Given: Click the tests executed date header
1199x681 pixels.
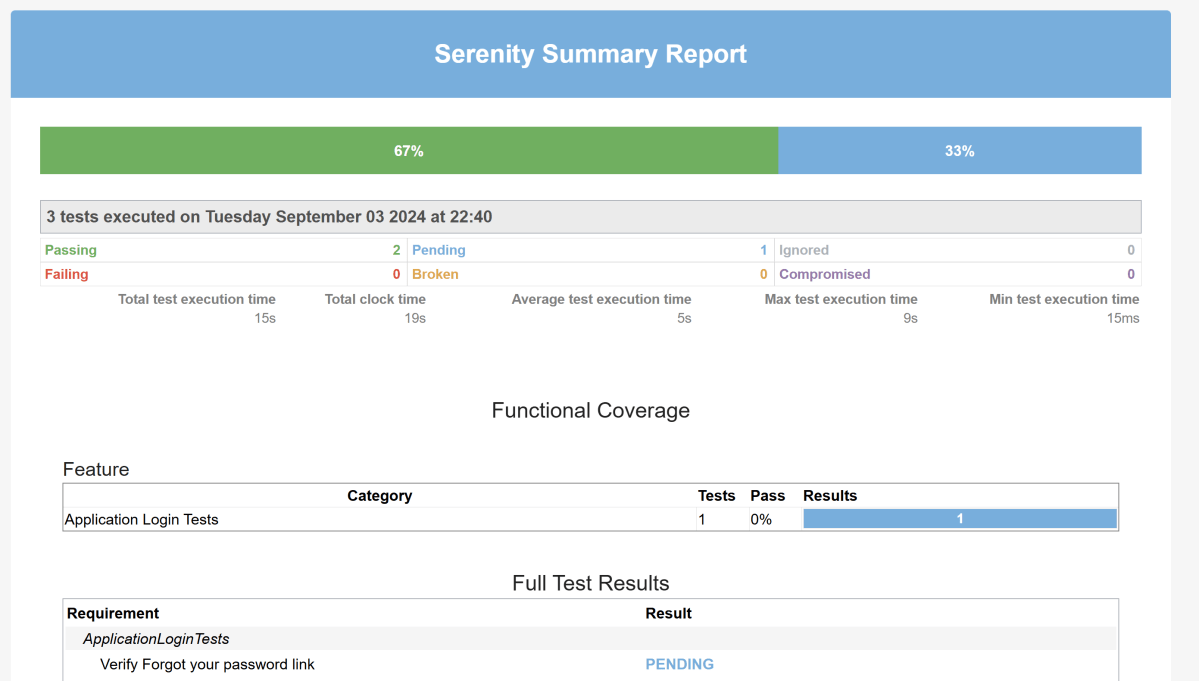Looking at the screenshot, I should point(270,217).
